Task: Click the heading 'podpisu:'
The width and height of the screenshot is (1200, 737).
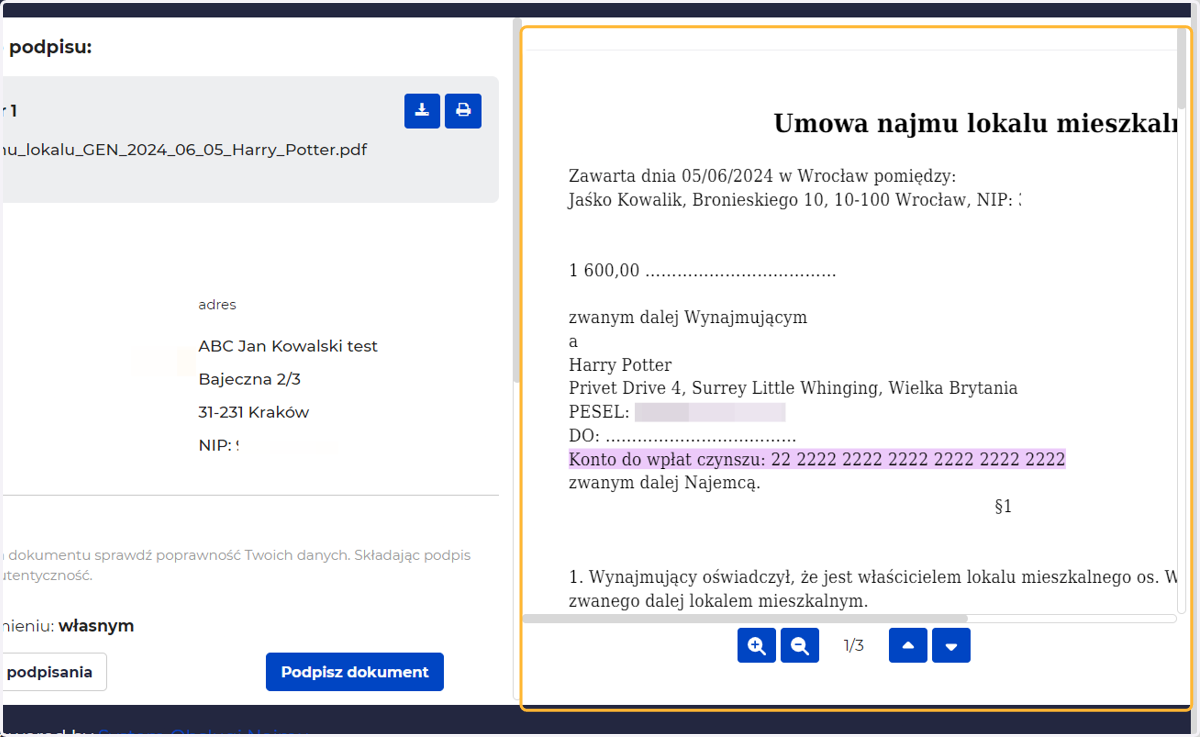Action: pyautogui.click(x=50, y=47)
